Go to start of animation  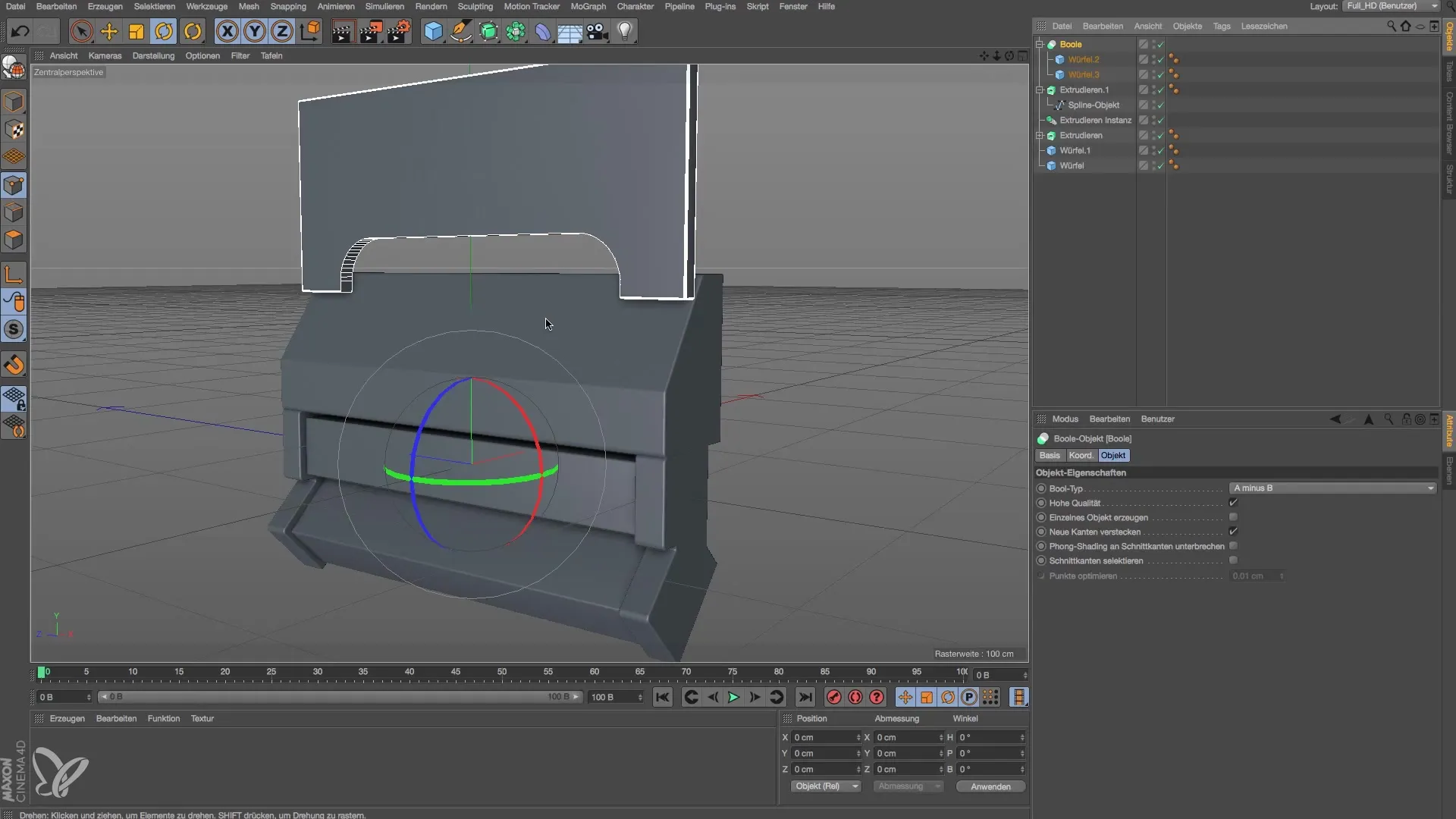(x=663, y=697)
